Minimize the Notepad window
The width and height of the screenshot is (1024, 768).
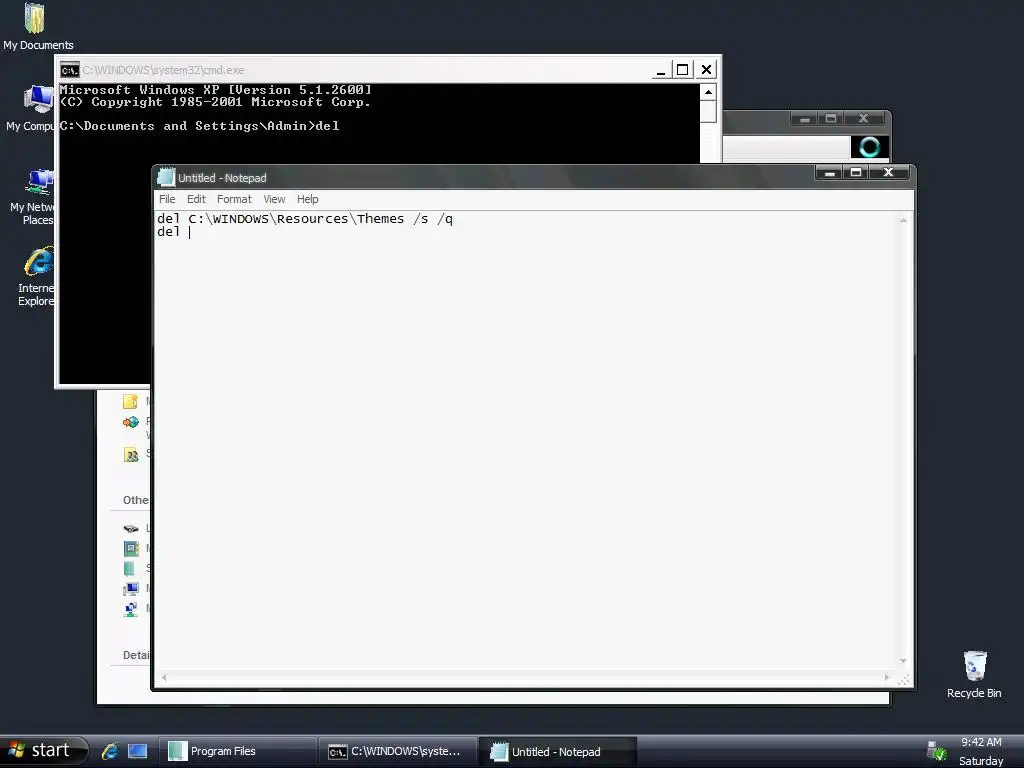tap(829, 172)
